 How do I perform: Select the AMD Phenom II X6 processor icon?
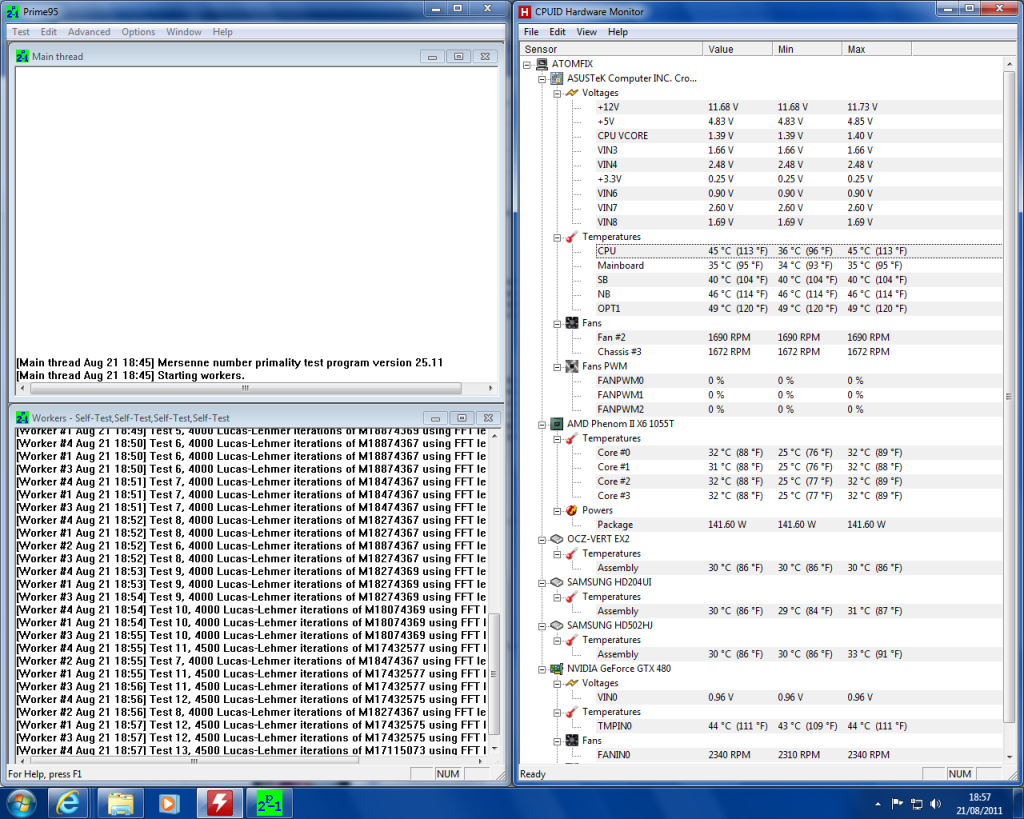tap(557, 424)
